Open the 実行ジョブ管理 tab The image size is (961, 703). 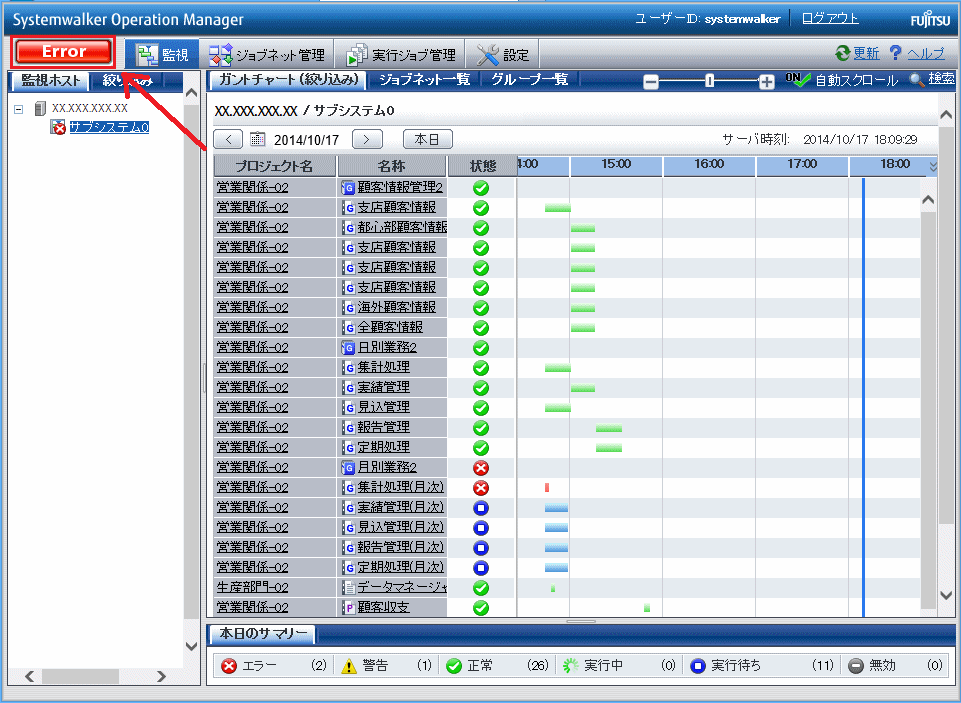click(x=400, y=55)
